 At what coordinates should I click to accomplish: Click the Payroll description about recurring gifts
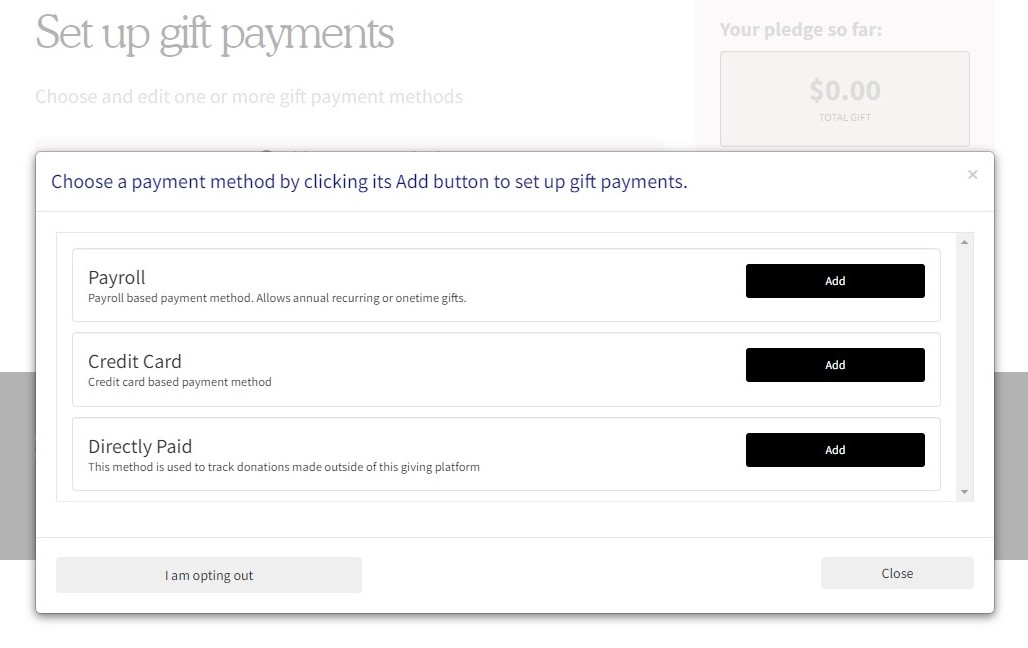tap(277, 298)
